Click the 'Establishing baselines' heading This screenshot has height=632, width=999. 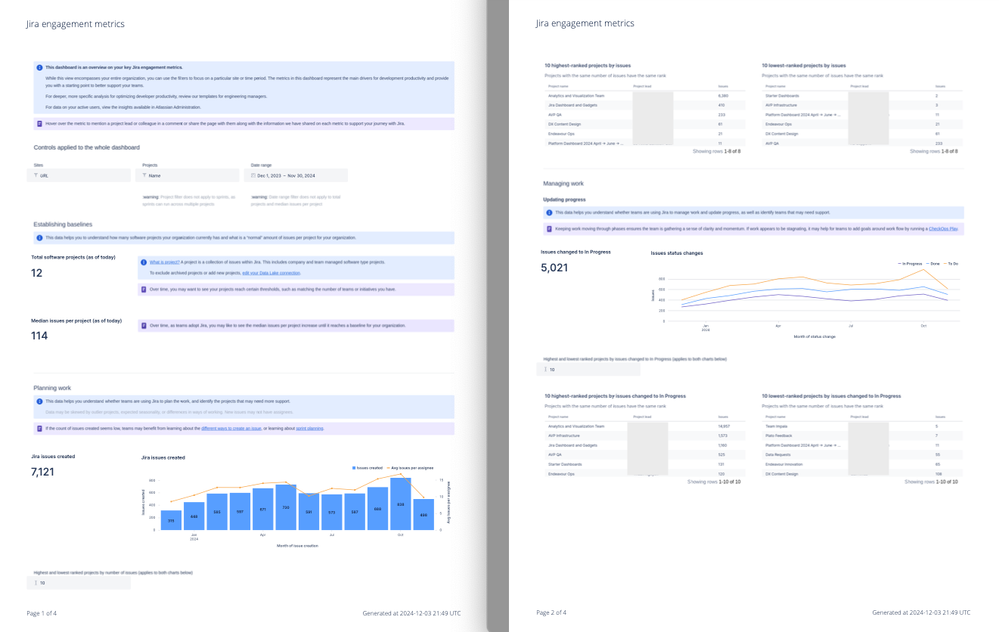click(63, 224)
